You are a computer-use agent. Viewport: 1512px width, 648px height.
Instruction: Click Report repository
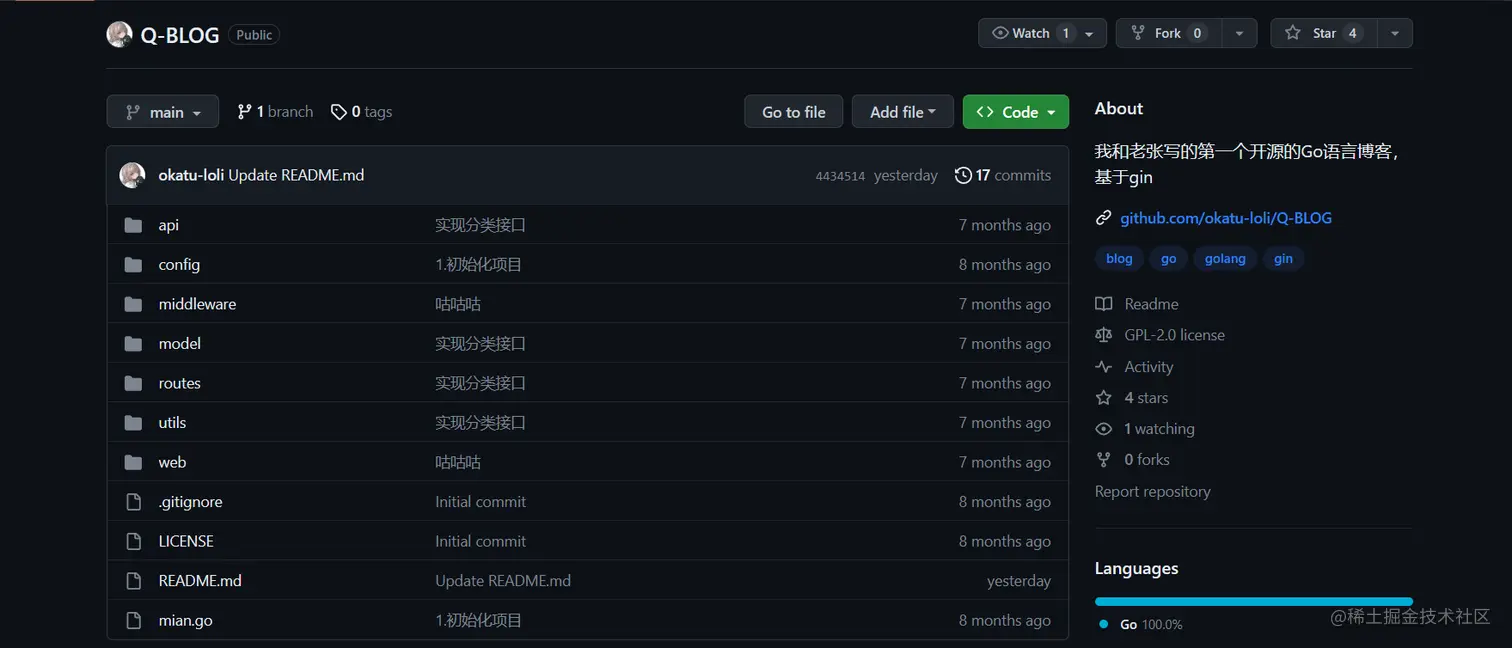coord(1152,492)
